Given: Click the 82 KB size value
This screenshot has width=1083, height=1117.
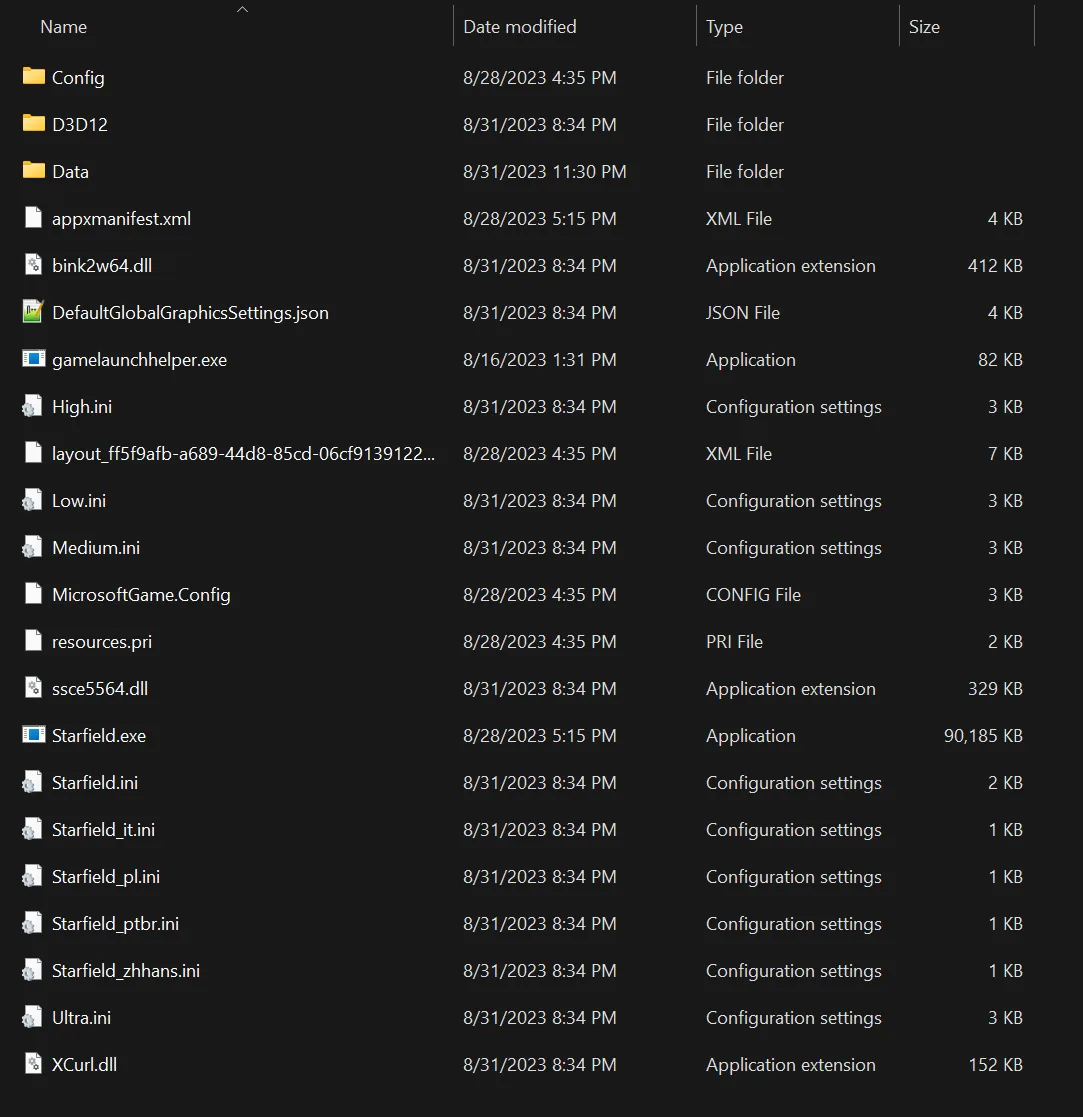Looking at the screenshot, I should coord(1000,360).
